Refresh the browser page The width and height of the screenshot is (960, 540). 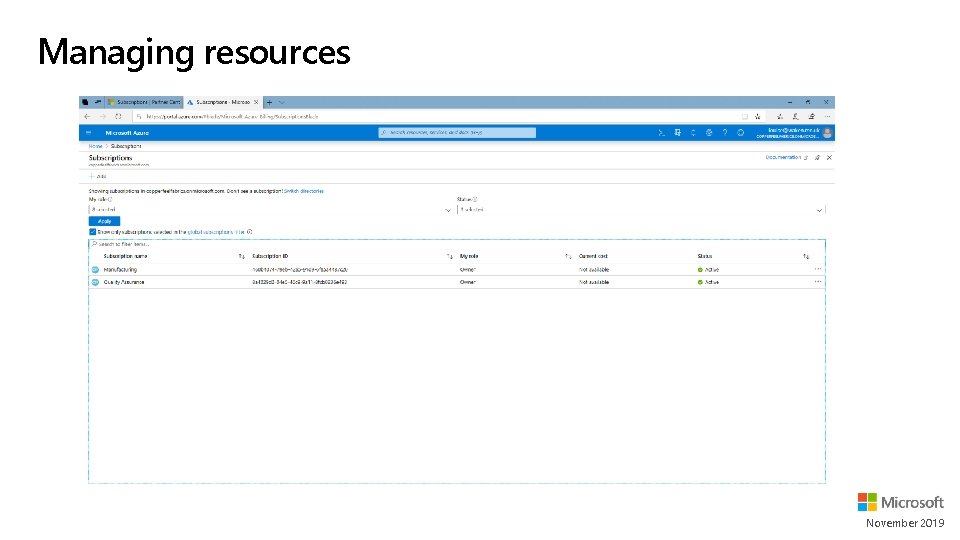[x=118, y=116]
